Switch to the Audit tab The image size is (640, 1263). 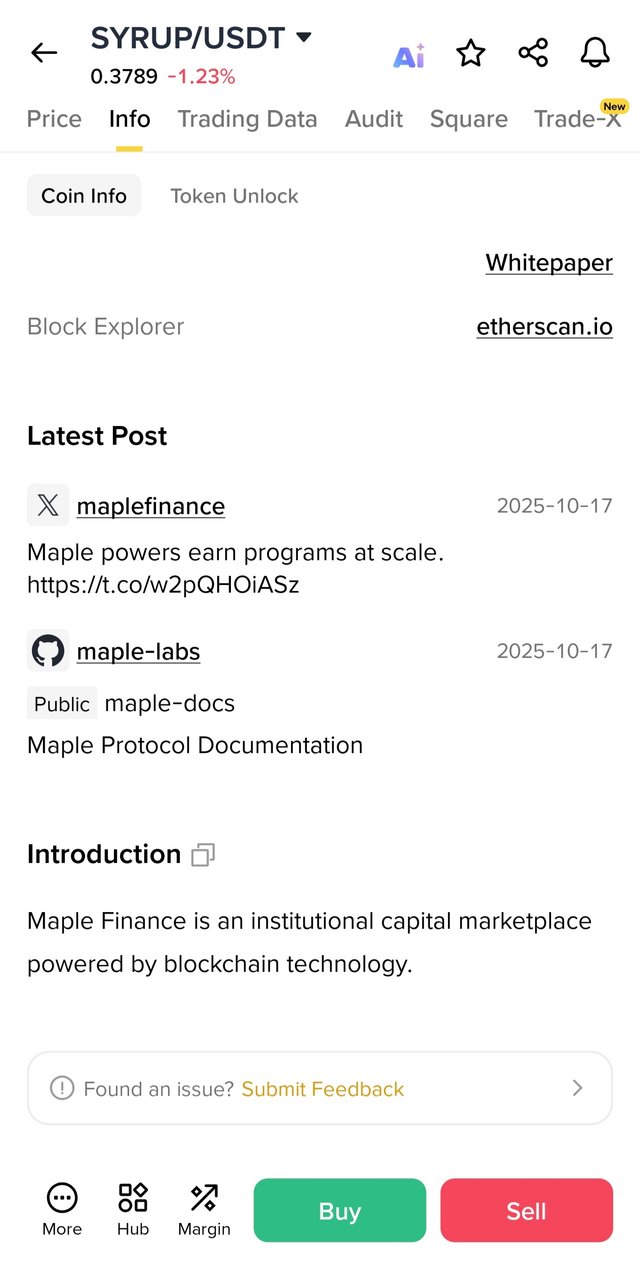tap(374, 119)
